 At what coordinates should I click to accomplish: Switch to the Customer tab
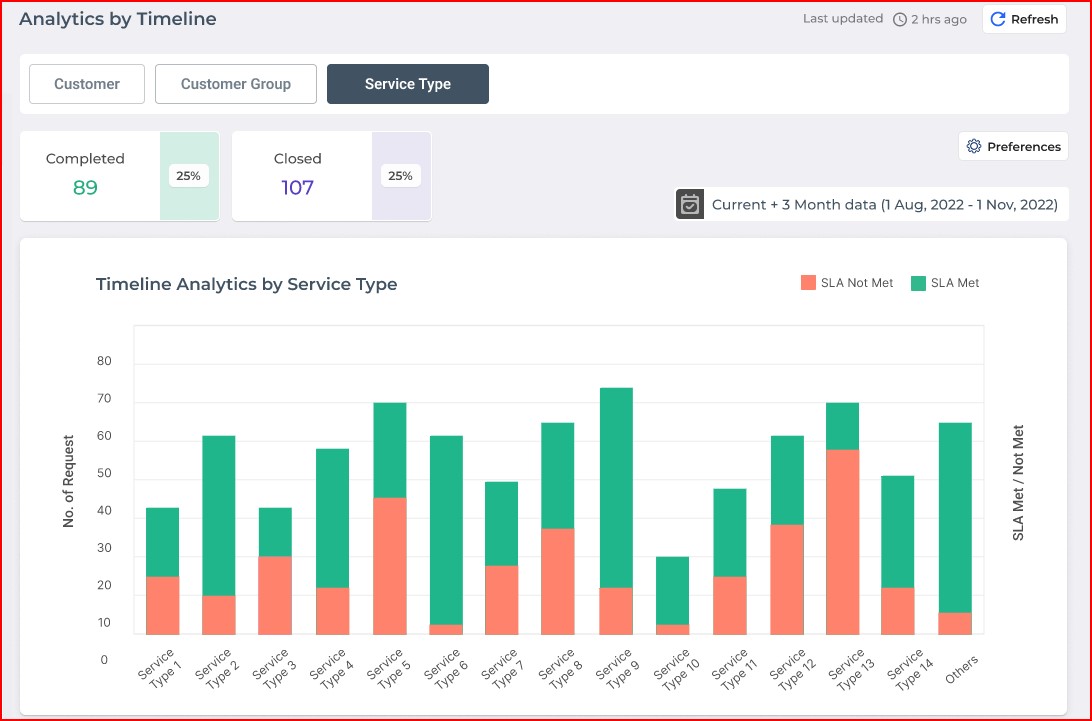point(87,84)
